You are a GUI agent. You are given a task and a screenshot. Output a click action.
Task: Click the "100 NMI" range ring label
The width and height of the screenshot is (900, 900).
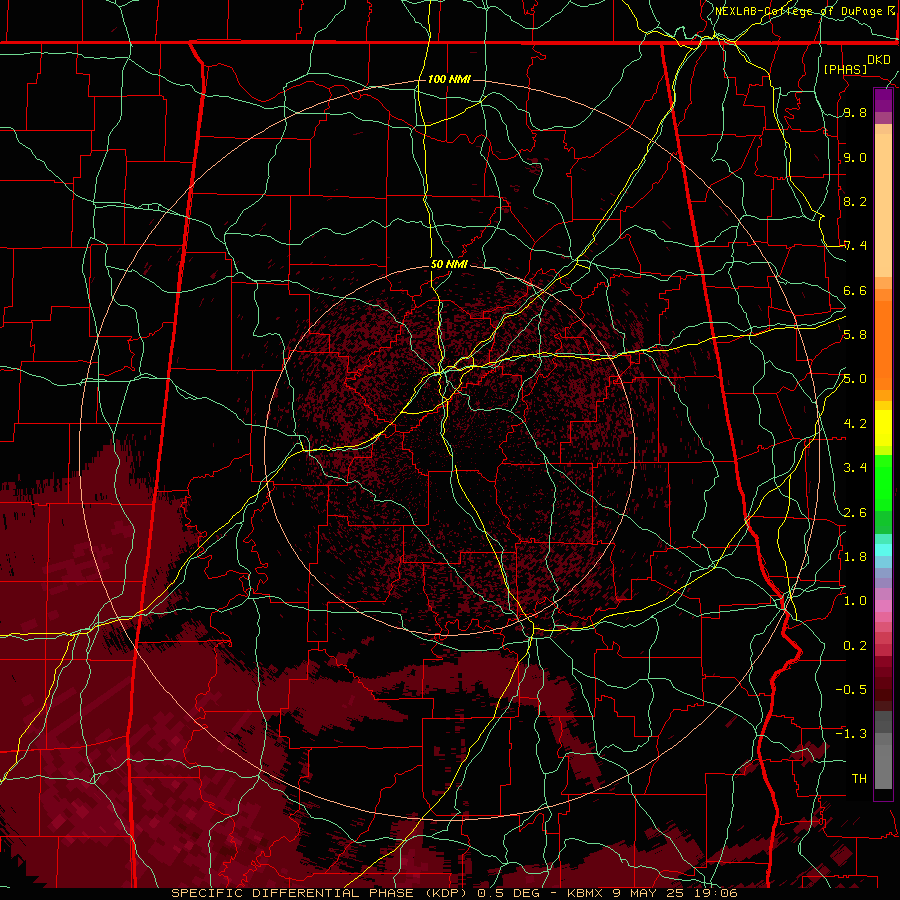(449, 79)
